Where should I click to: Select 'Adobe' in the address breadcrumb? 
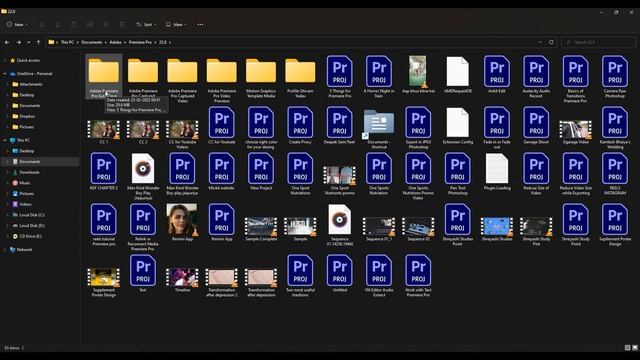(x=116, y=42)
